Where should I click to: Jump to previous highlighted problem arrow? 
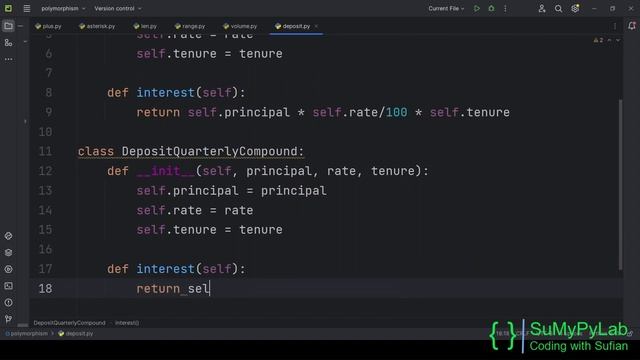609,40
